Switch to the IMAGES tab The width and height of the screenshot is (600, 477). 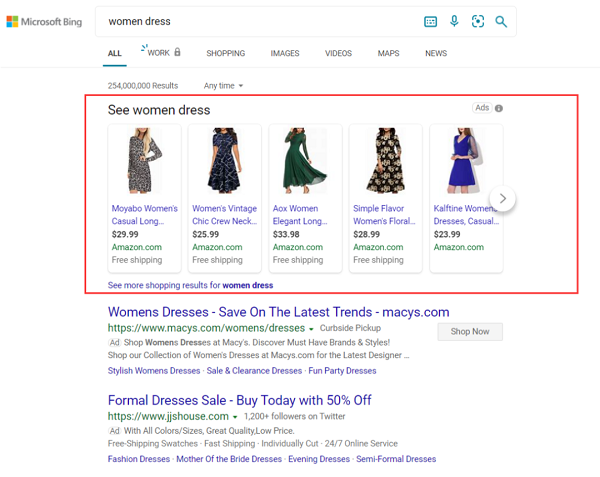[x=285, y=54]
